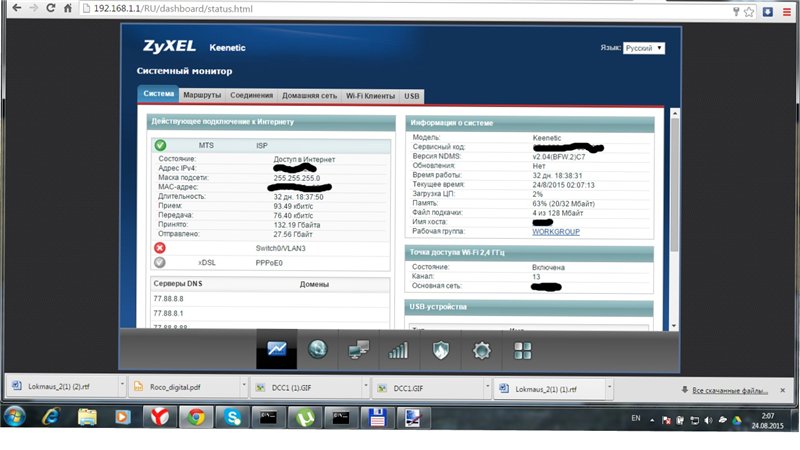
Task: Open Yandex browser from the taskbar
Action: click(x=160, y=417)
